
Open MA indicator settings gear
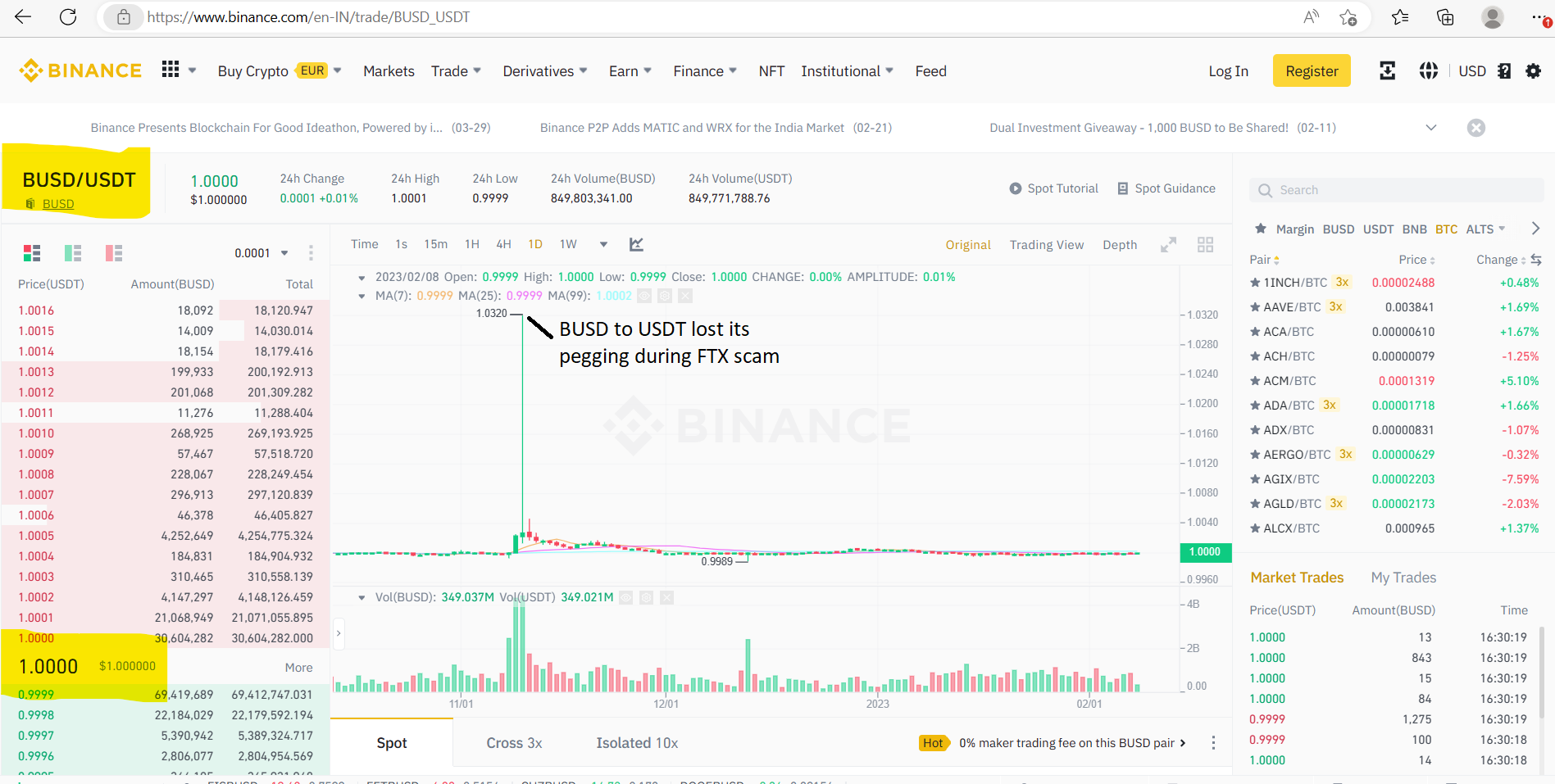665,296
